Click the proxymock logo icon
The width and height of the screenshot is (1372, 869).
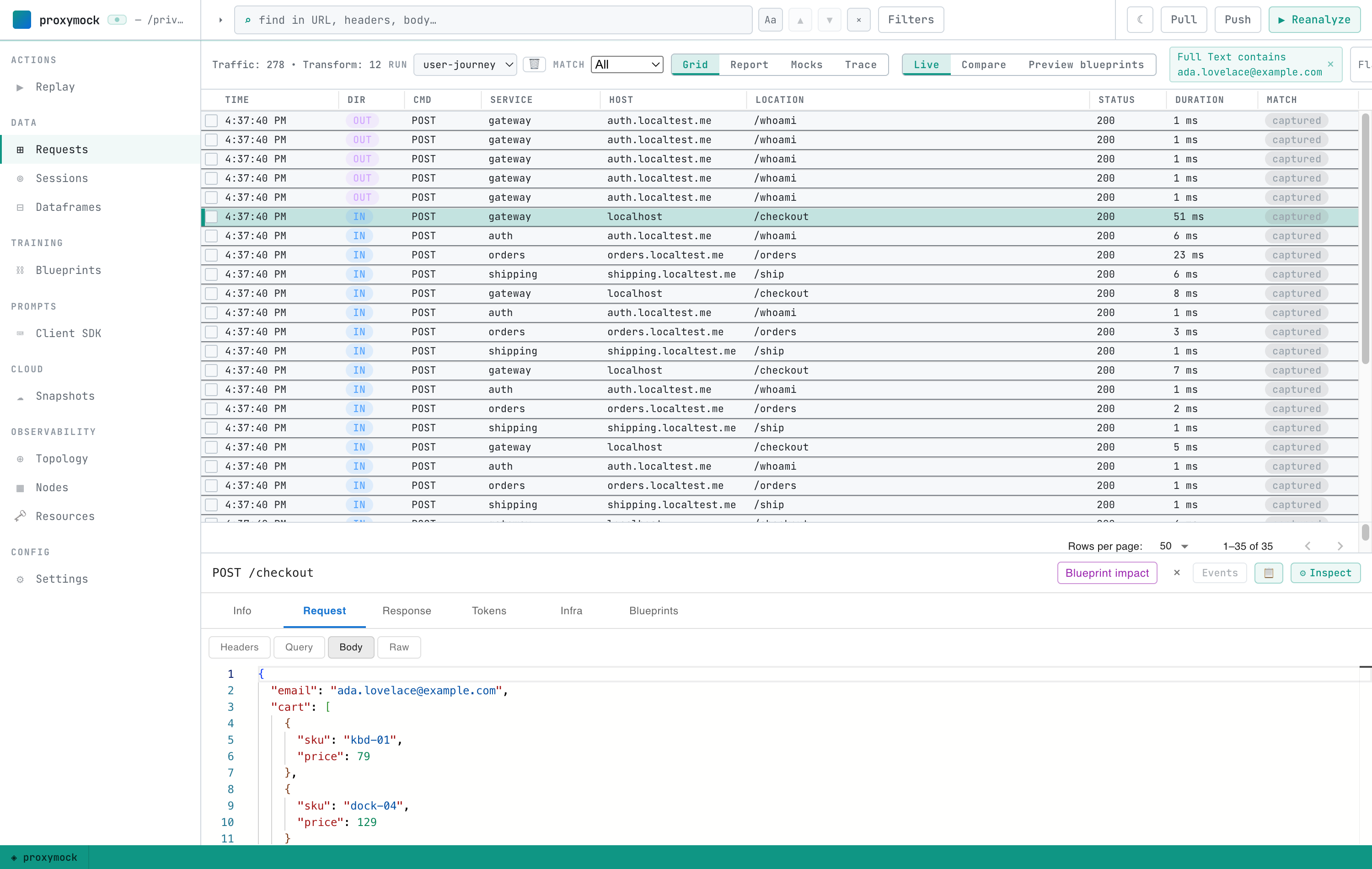[x=21, y=20]
